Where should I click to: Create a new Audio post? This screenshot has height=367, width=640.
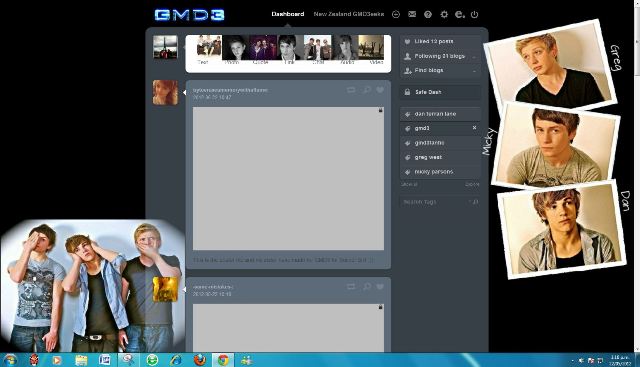point(345,50)
